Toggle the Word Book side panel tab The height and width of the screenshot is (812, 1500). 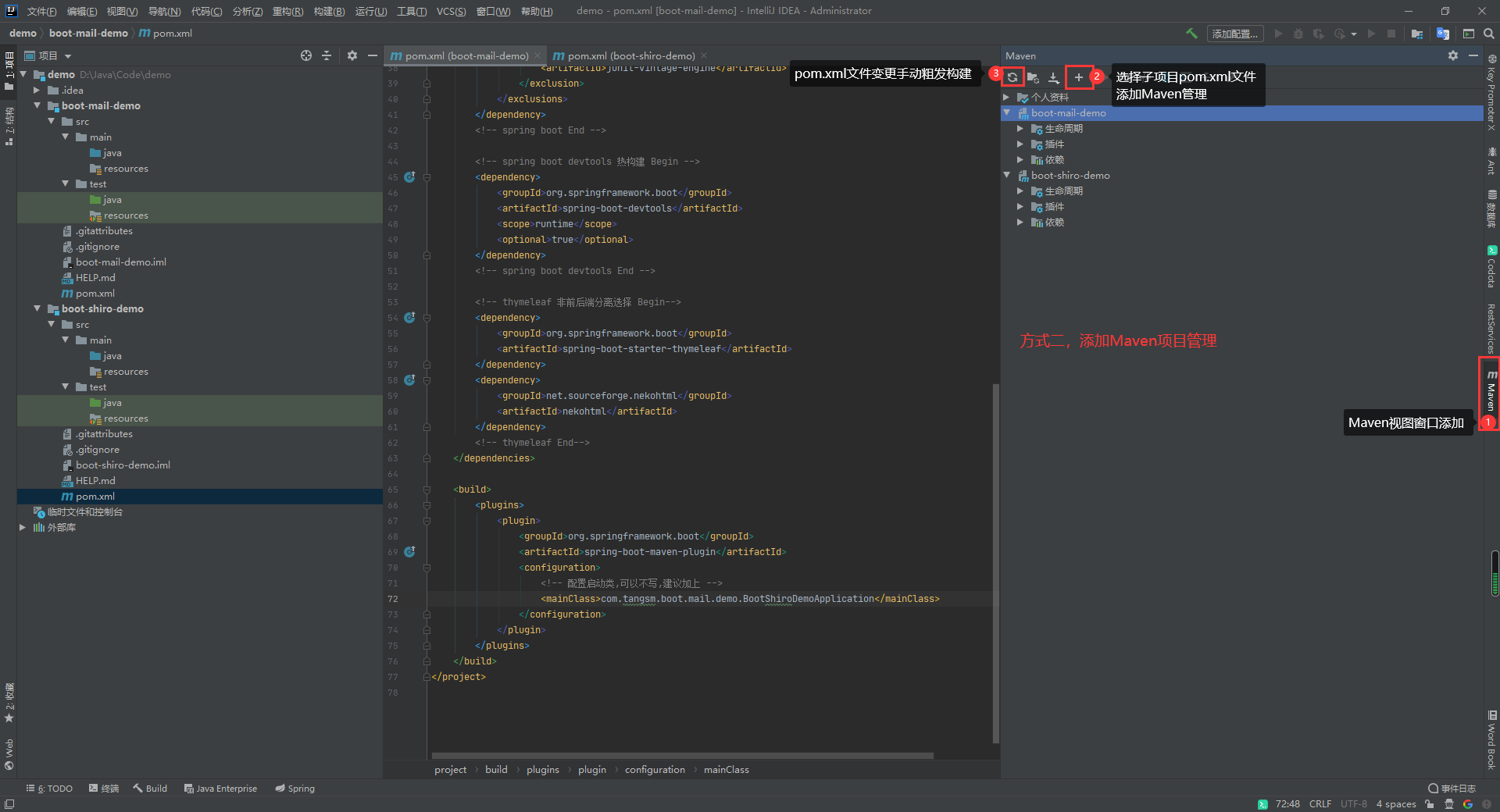click(1491, 739)
